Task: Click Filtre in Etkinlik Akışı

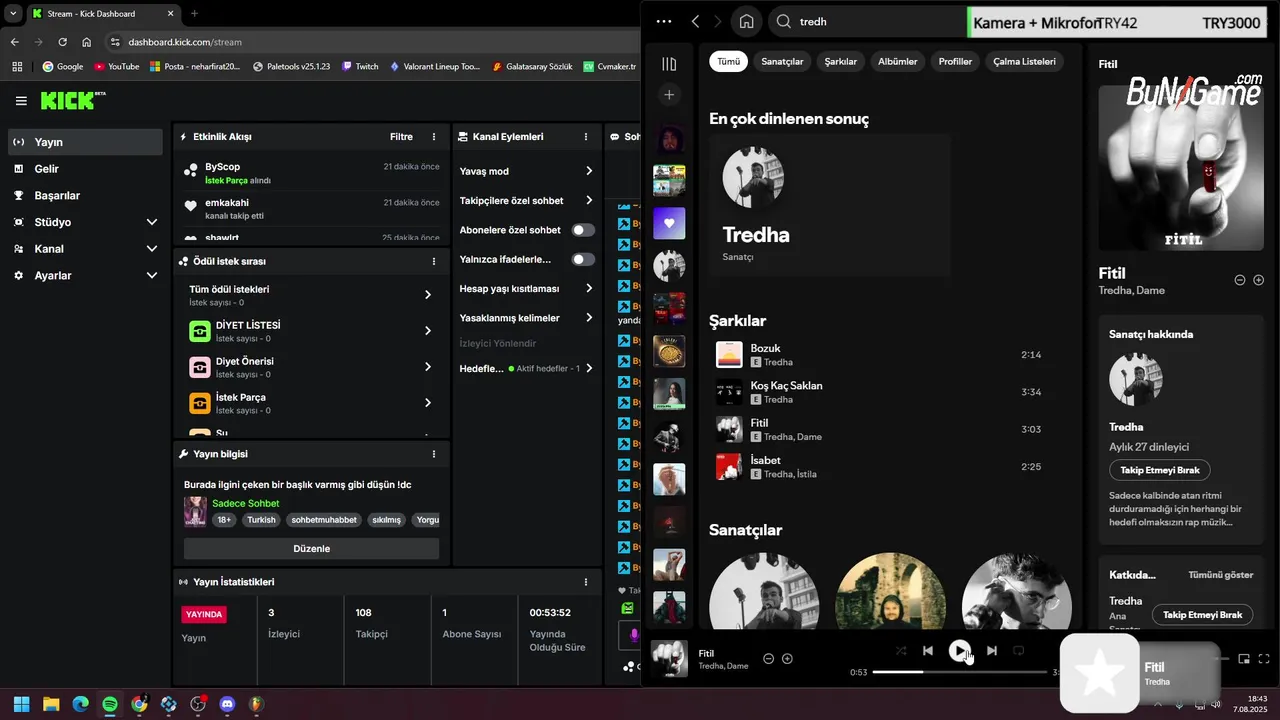Action: [401, 137]
